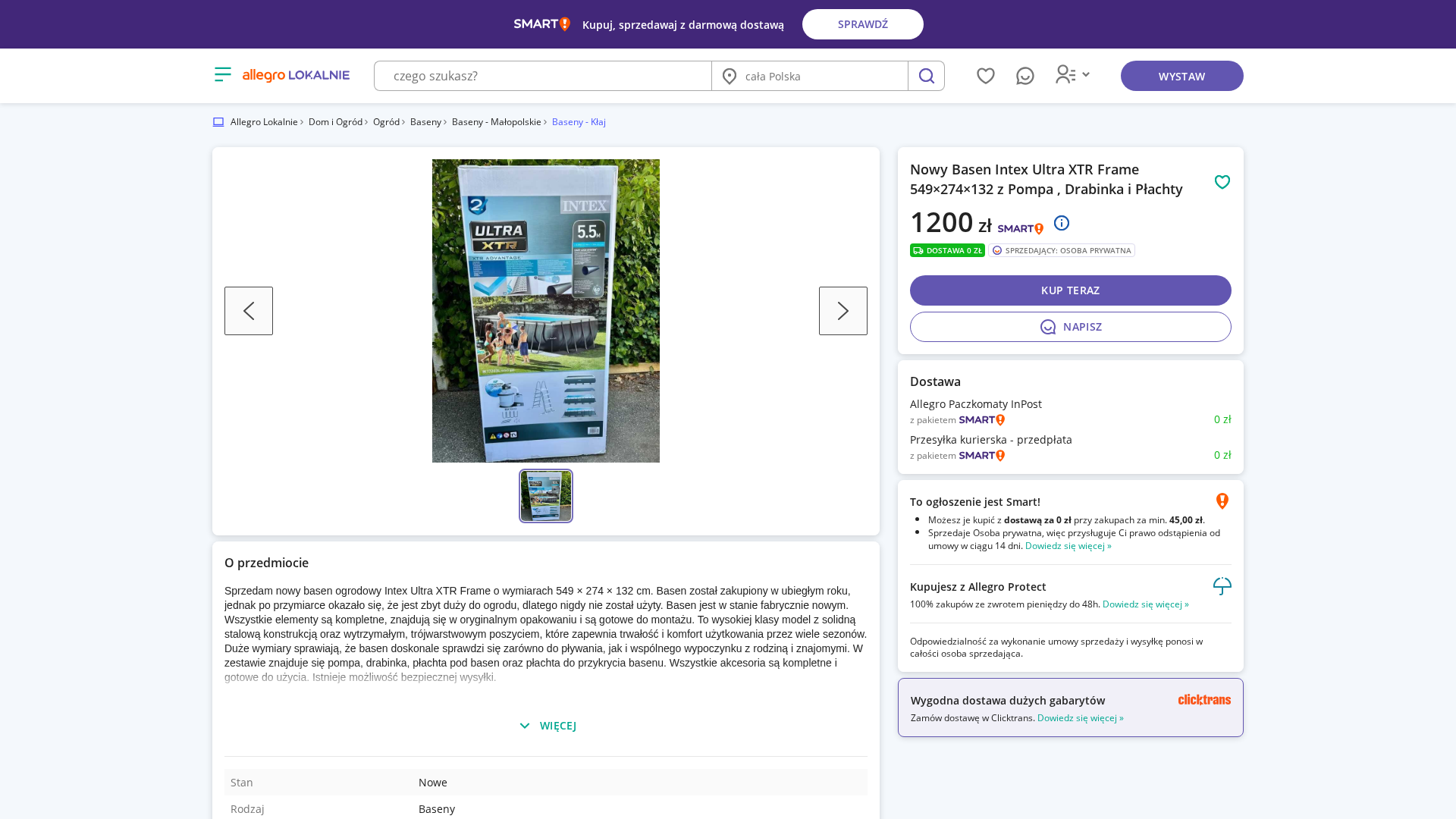Show next photo with right arrow
This screenshot has height=819, width=1456.
coord(843,311)
